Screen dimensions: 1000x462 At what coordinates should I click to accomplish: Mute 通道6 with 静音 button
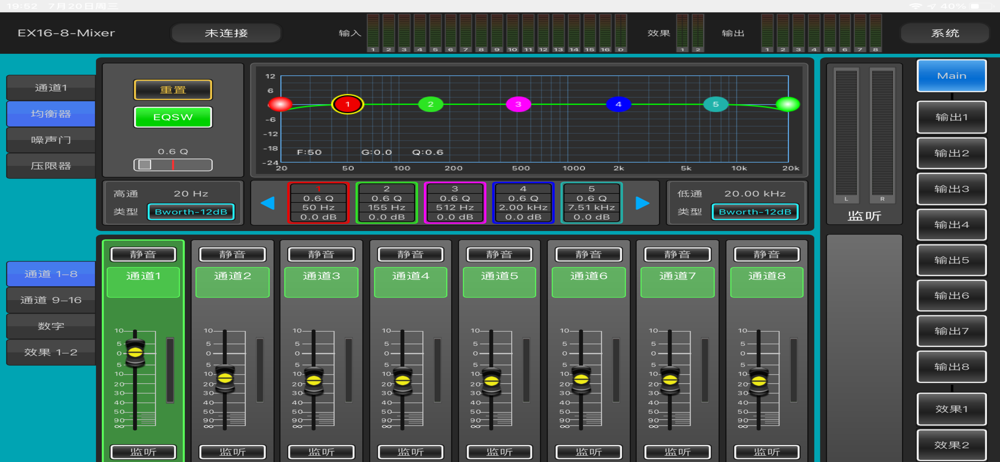588,254
